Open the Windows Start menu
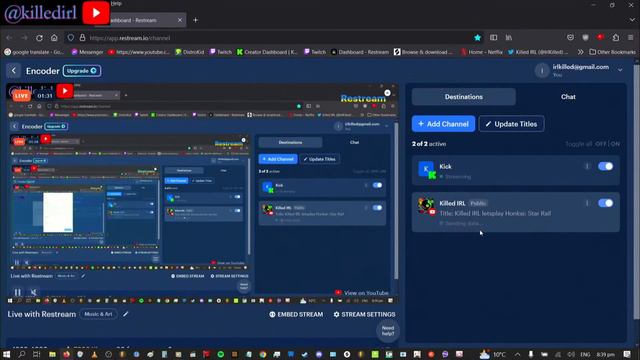Image resolution: width=640 pixels, height=360 pixels. pos(7,354)
